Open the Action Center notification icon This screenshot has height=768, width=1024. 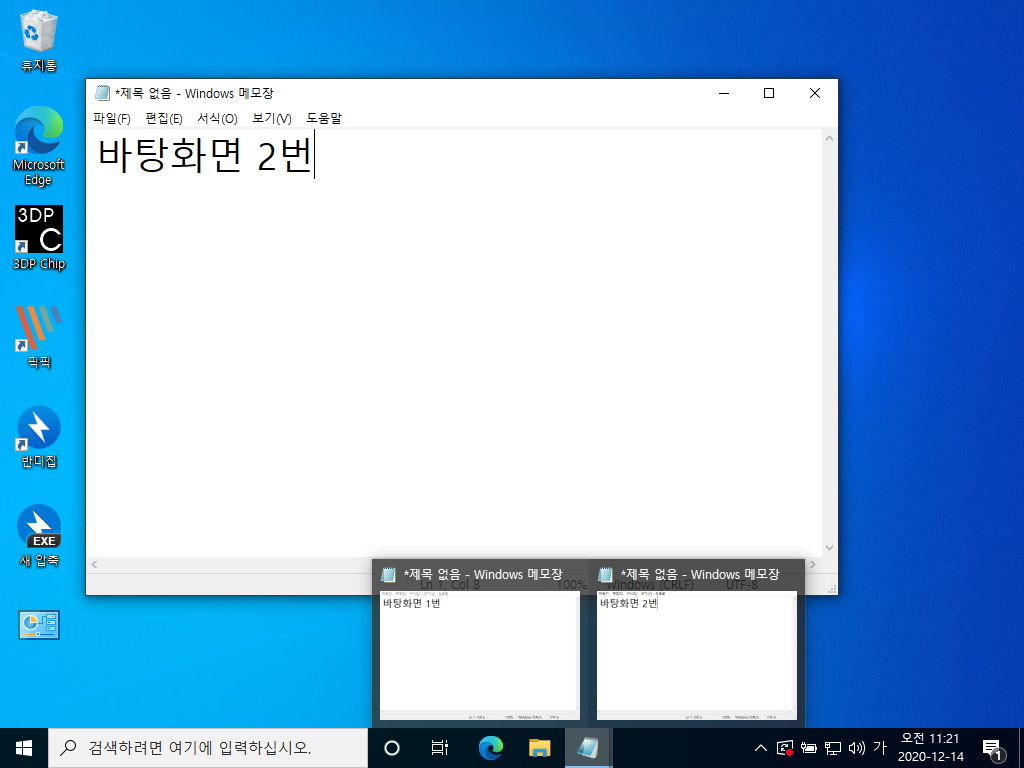993,748
